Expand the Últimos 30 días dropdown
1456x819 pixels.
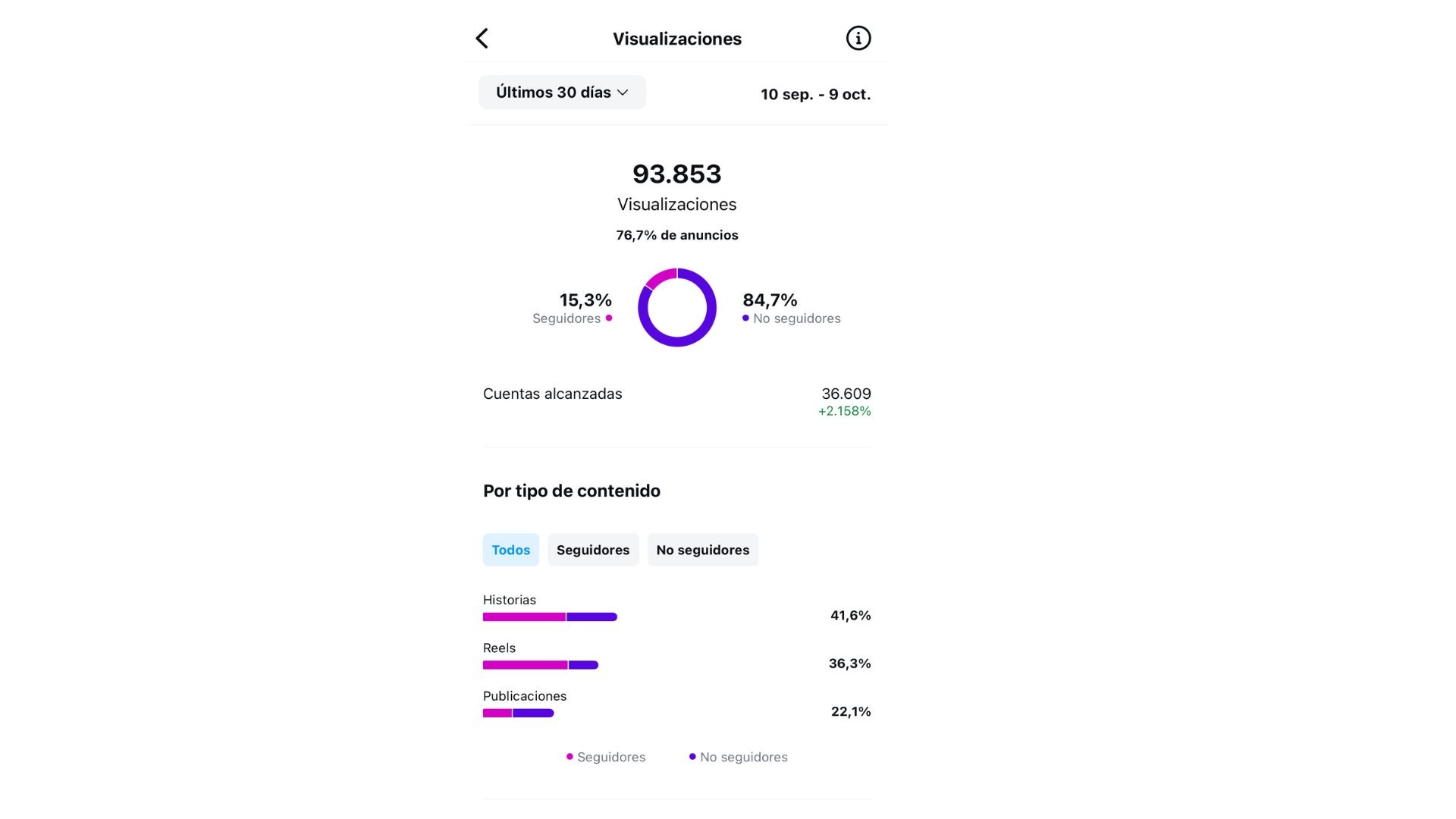pos(562,93)
